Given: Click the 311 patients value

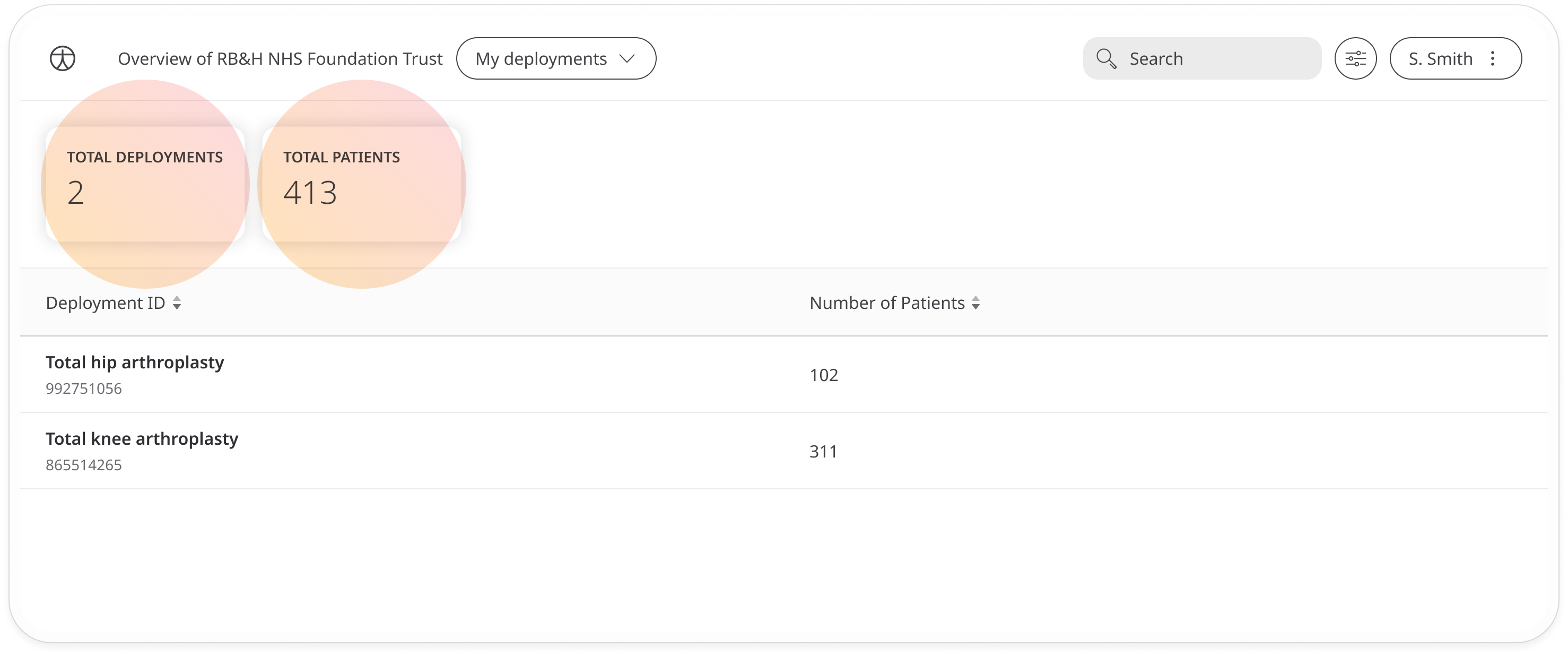Looking at the screenshot, I should tap(823, 451).
